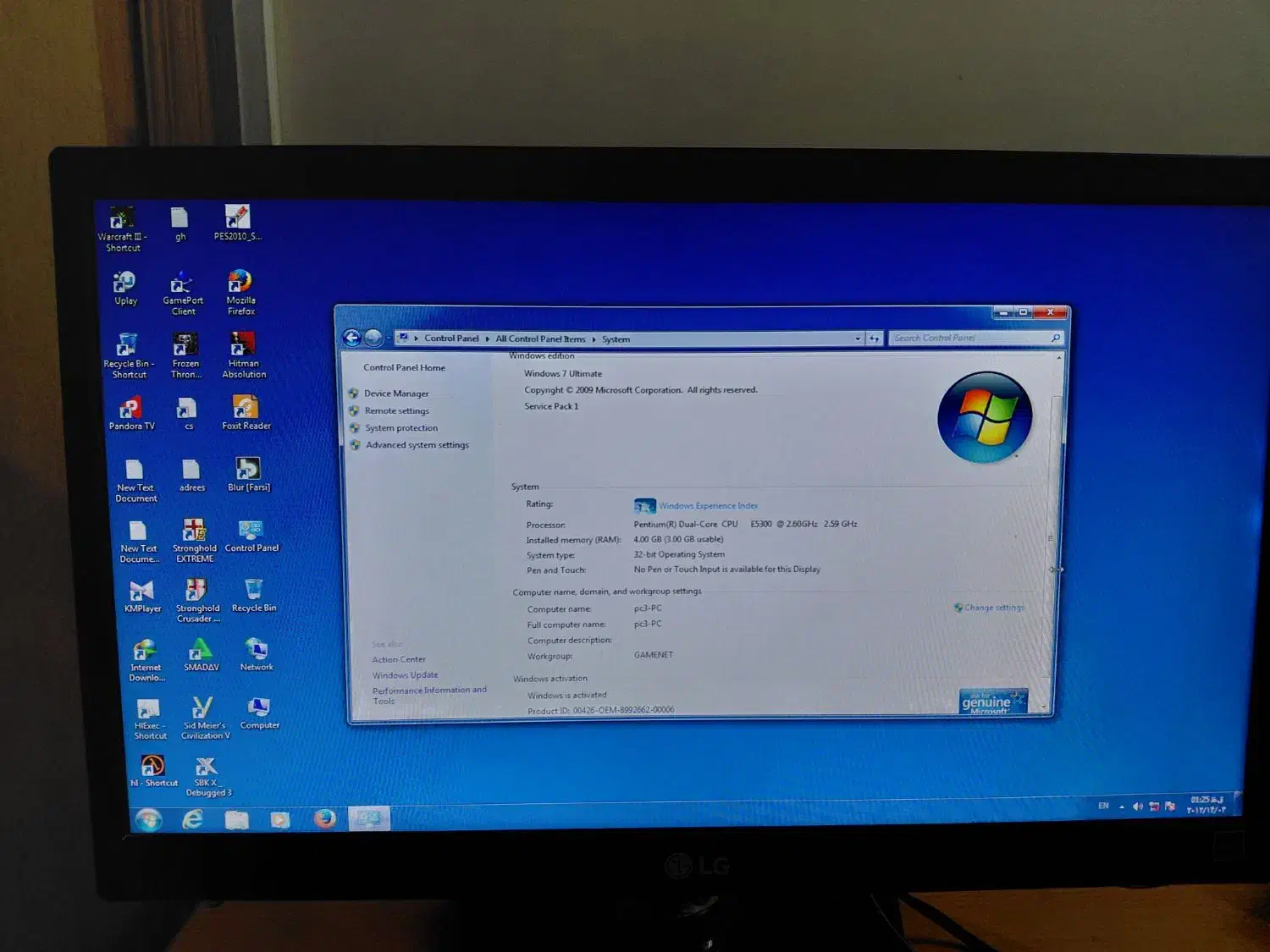This screenshot has width=1270, height=952.
Task: Refresh the System control panel page
Action: point(874,338)
